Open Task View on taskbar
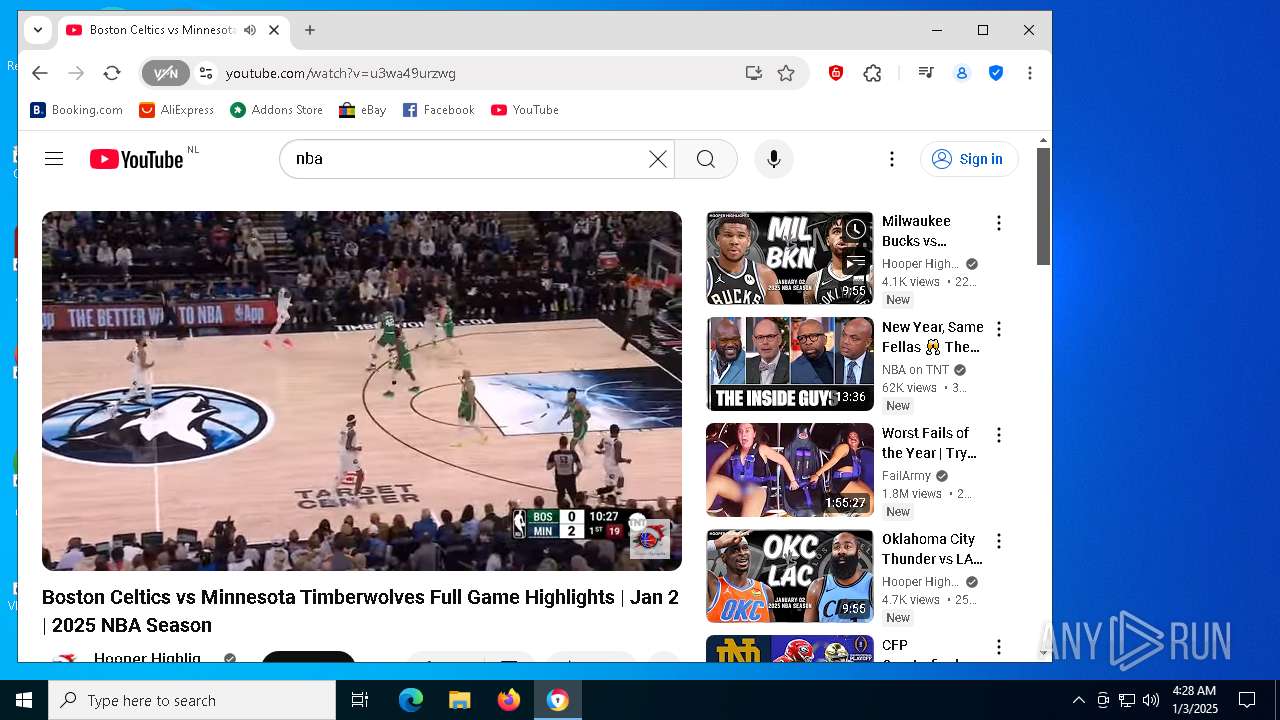This screenshot has width=1280, height=720. pyautogui.click(x=360, y=700)
